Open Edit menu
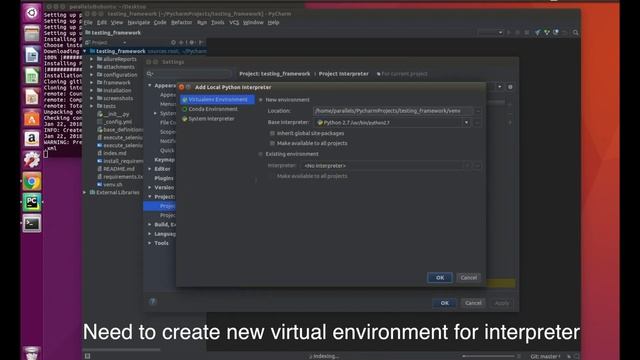This screenshot has width=640, height=360. coord(102,22)
